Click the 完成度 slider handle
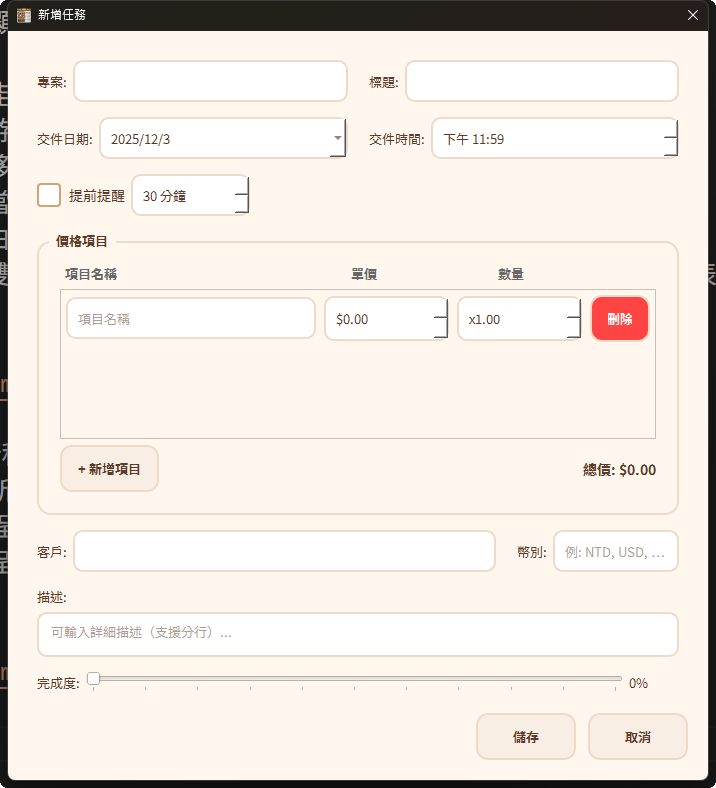 tap(93, 678)
